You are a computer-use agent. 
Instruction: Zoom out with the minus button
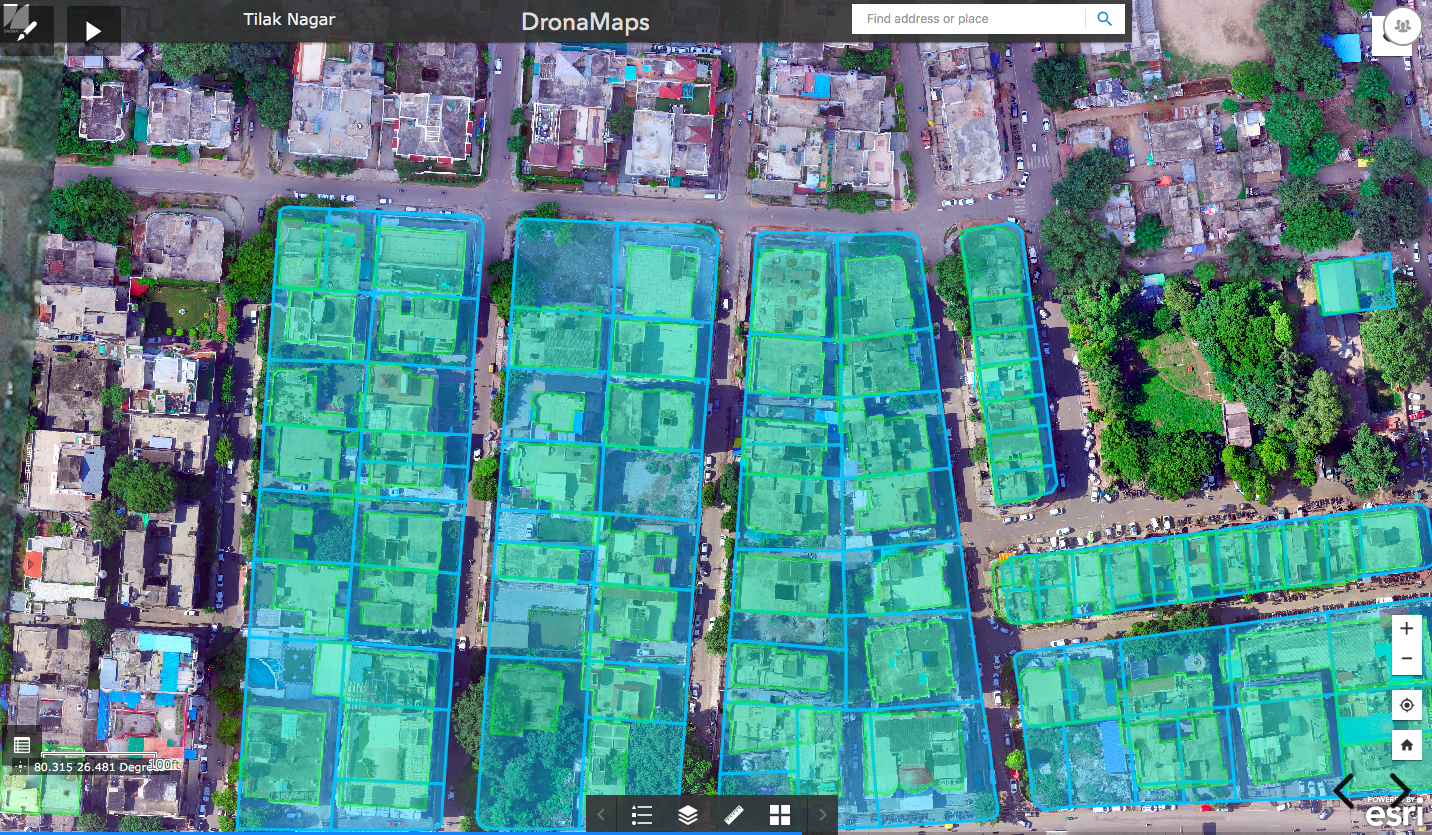click(1407, 658)
